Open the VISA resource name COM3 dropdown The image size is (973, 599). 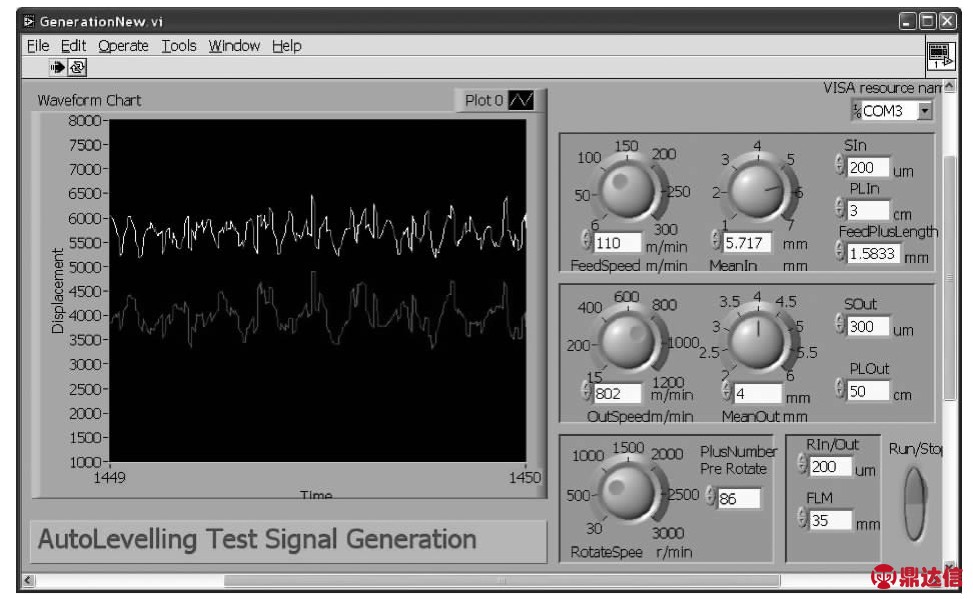tap(924, 111)
